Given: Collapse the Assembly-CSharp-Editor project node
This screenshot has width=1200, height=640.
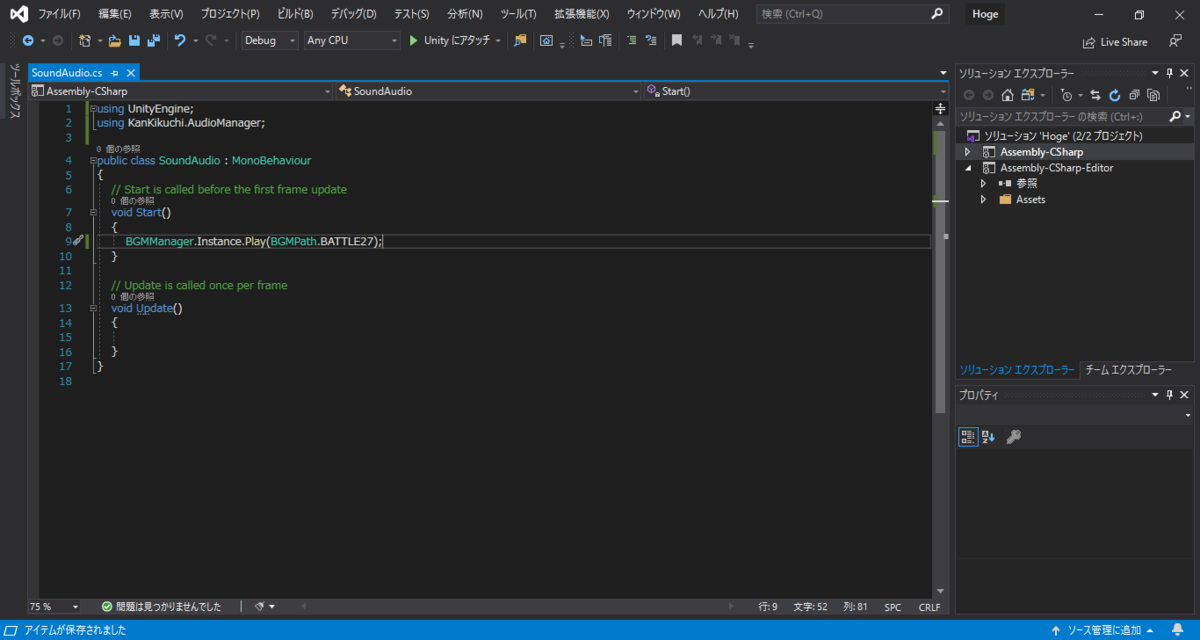Looking at the screenshot, I should tap(967, 168).
